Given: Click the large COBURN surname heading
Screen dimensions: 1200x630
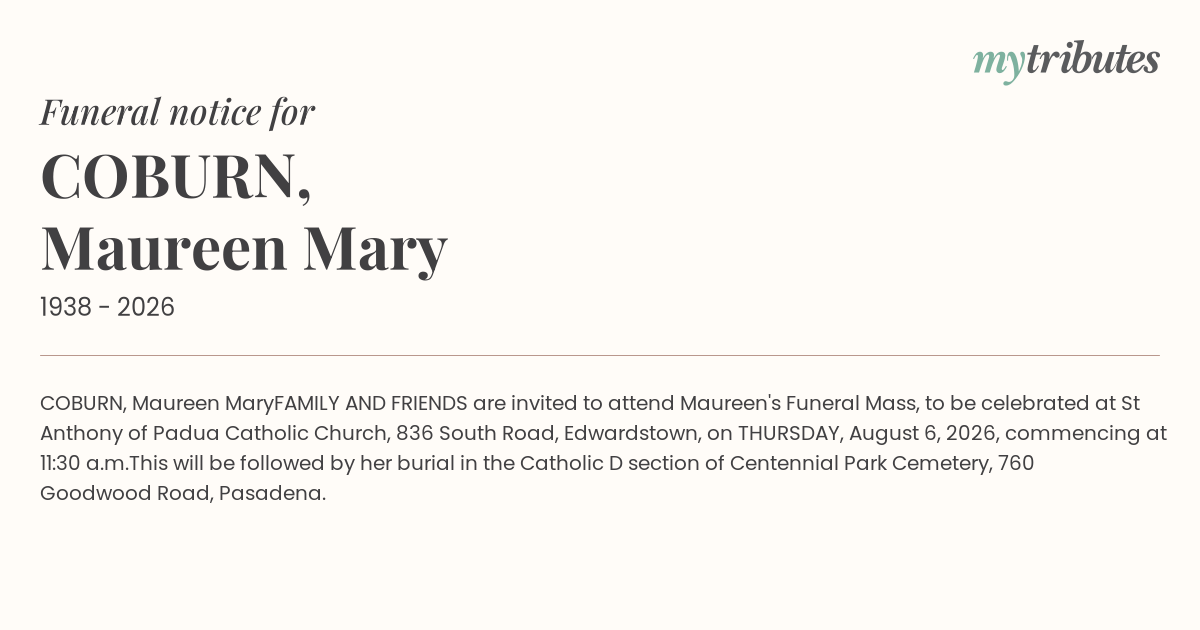Looking at the screenshot, I should 176,178.
